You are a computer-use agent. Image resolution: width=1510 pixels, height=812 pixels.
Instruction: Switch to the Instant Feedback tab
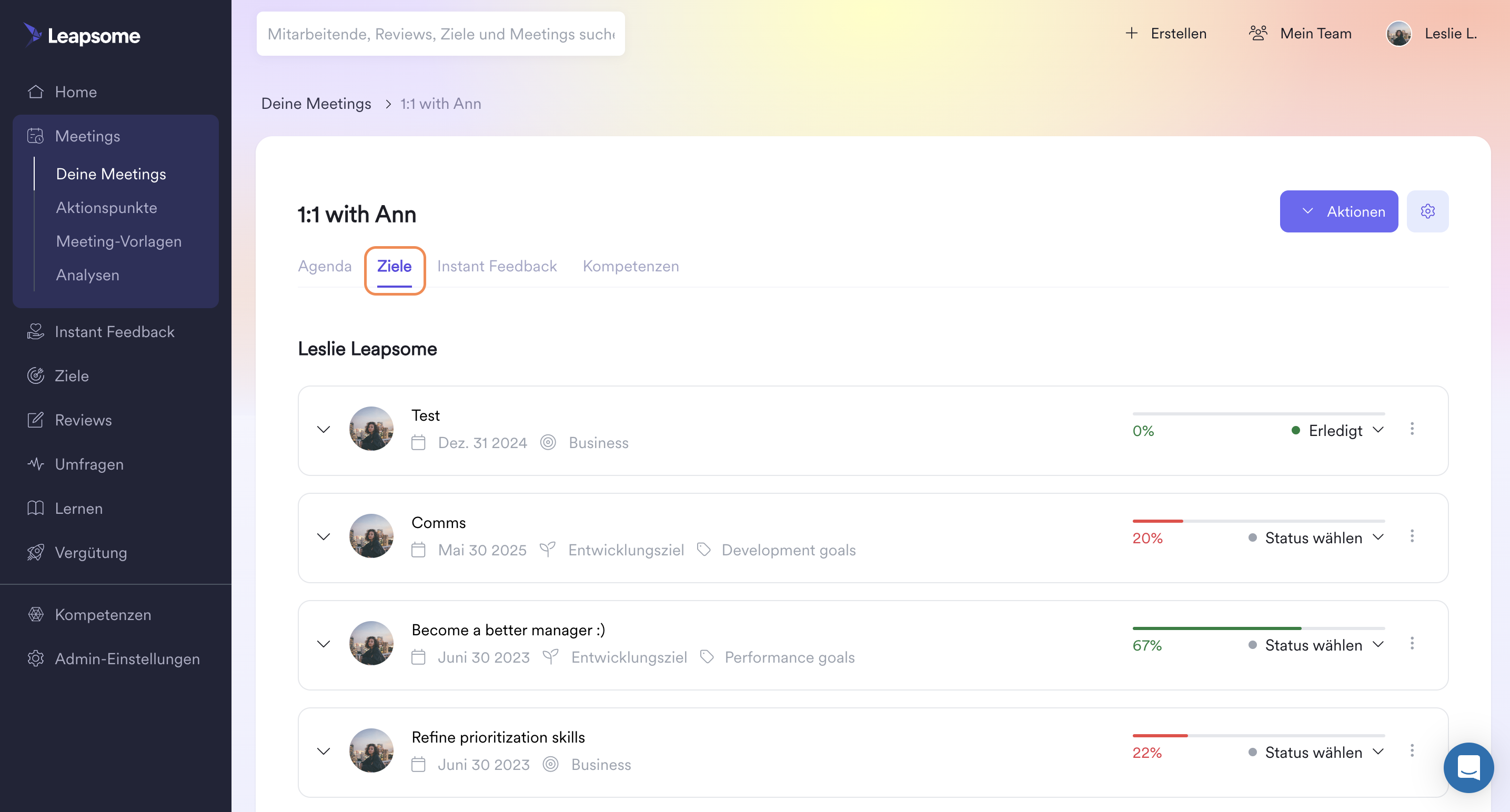pyautogui.click(x=497, y=266)
